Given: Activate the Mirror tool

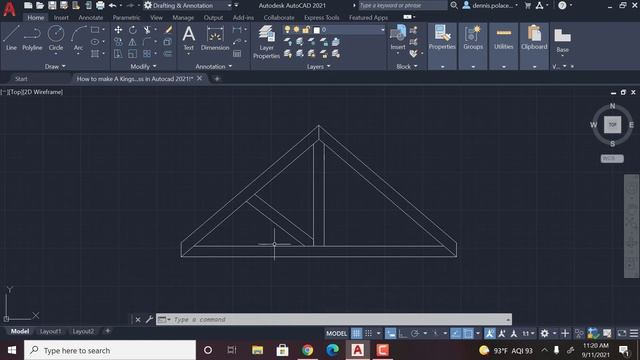Looking at the screenshot, I should click(x=133, y=42).
